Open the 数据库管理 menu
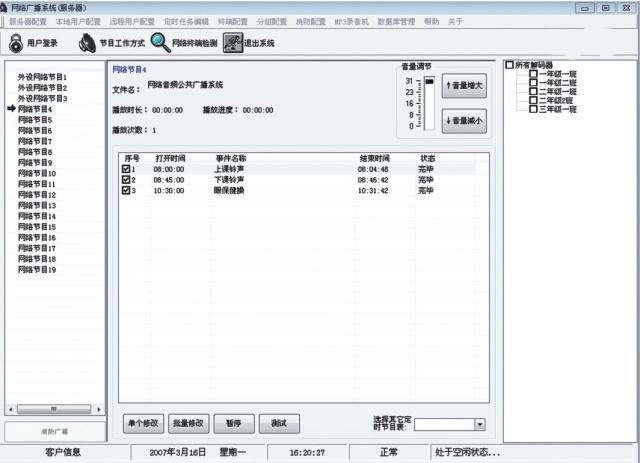 pyautogui.click(x=396, y=22)
